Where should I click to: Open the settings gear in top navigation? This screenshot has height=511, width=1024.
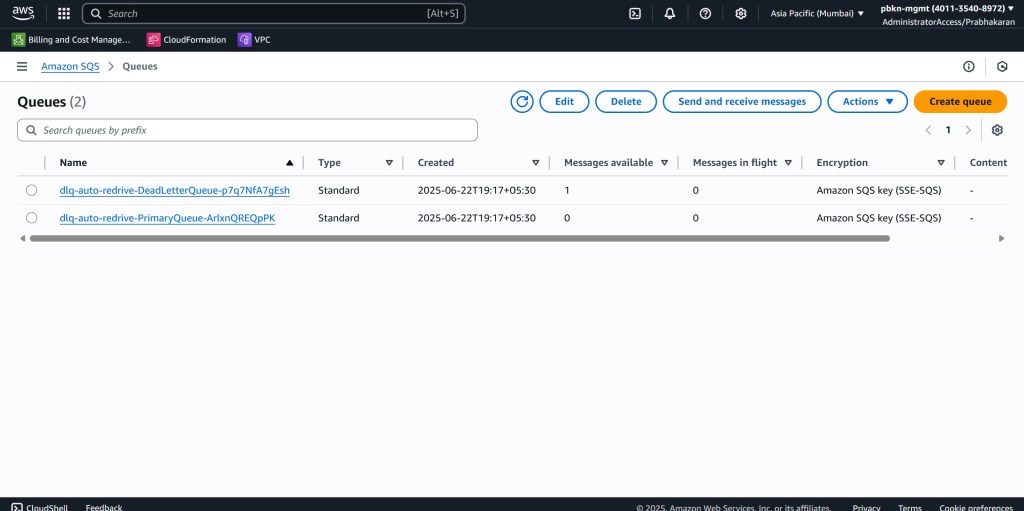[740, 14]
